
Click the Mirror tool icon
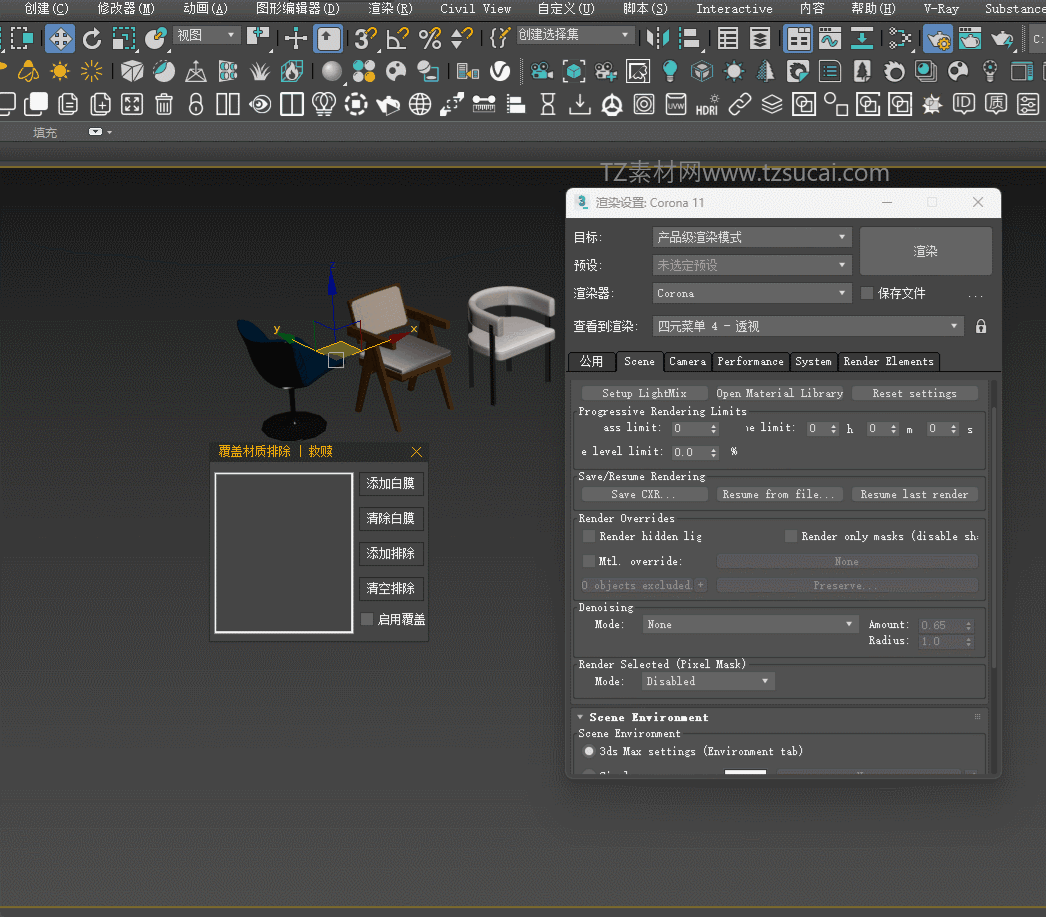point(656,39)
